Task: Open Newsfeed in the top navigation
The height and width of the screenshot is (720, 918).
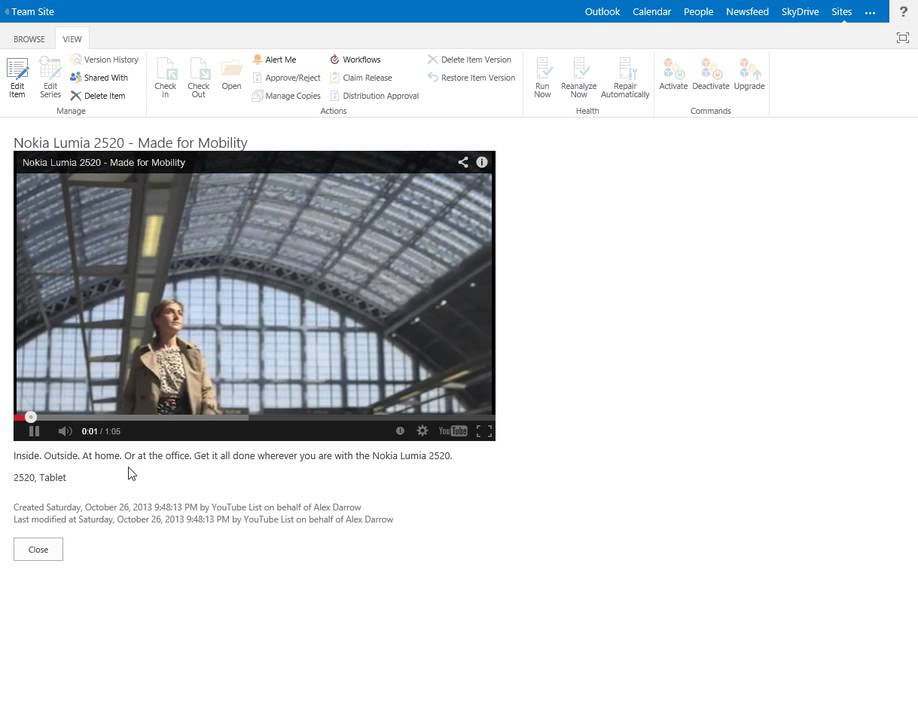Action: click(747, 12)
